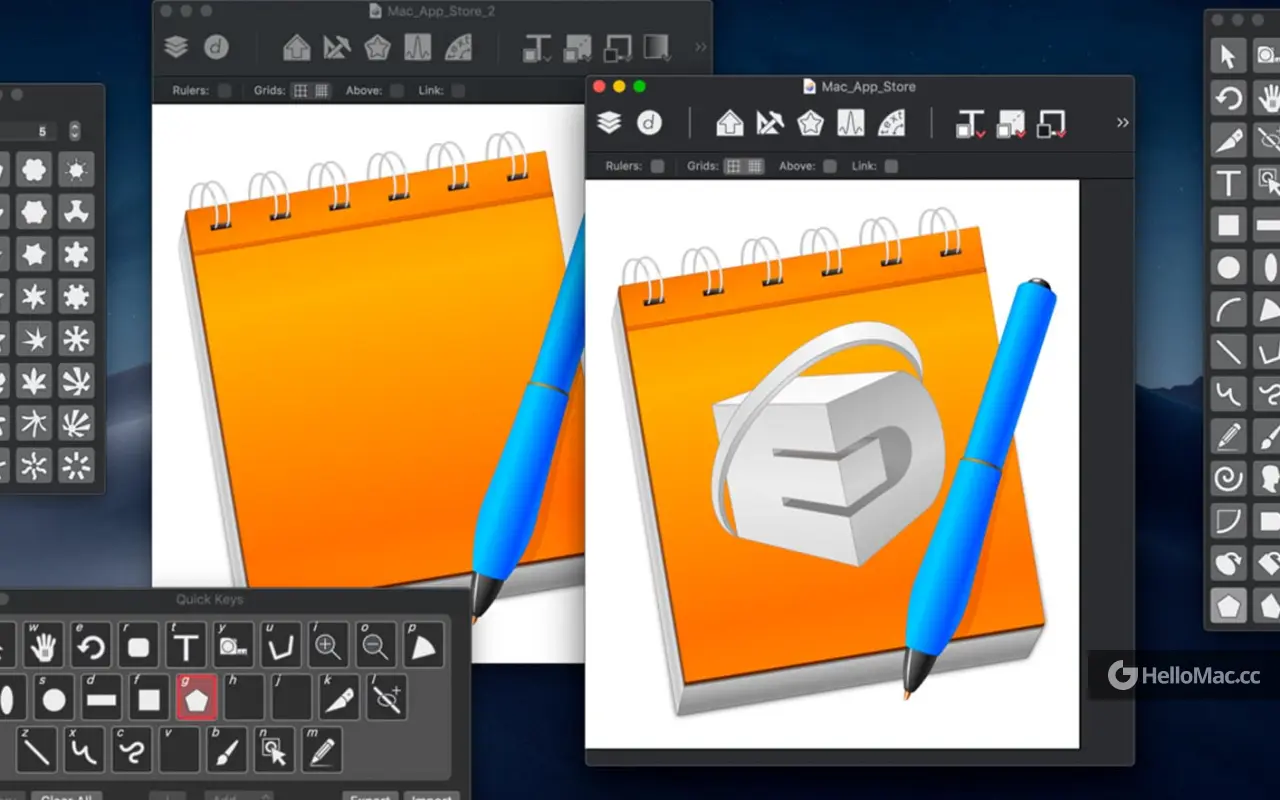
Task: Tick Rulers checkbox in Mac_App_Store_2 window
Action: coord(224,90)
